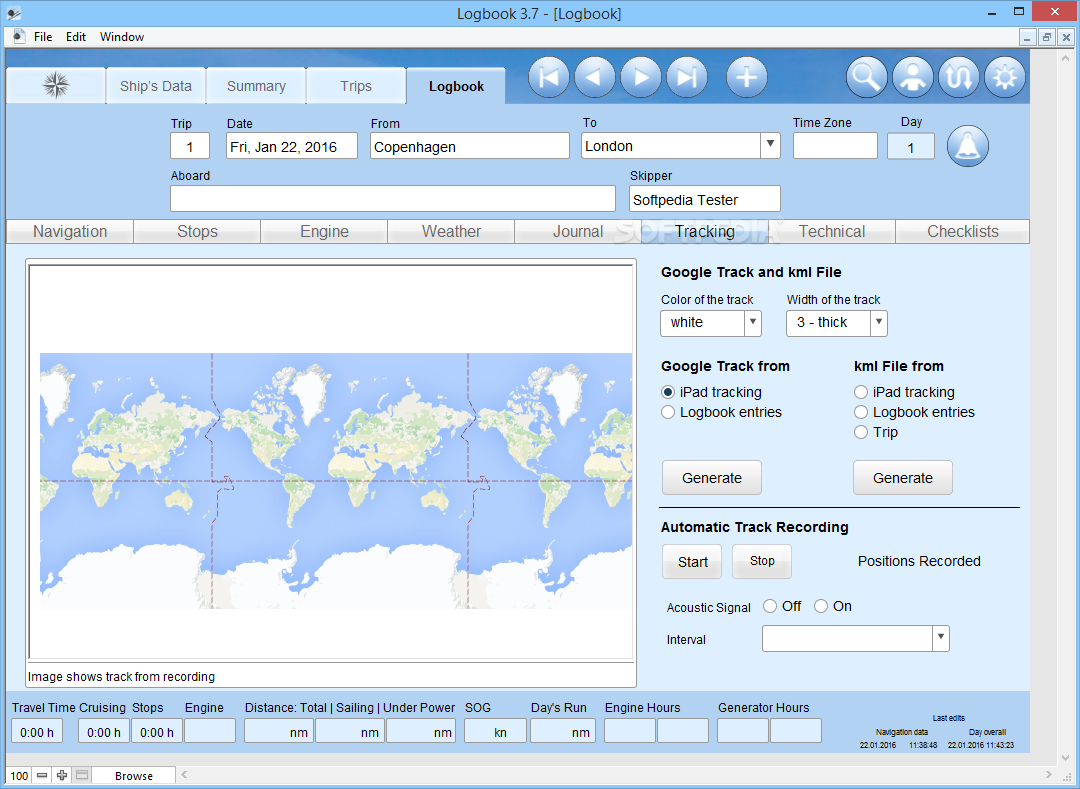Open the Navigation sub-tab
The image size is (1080, 789).
tap(70, 231)
